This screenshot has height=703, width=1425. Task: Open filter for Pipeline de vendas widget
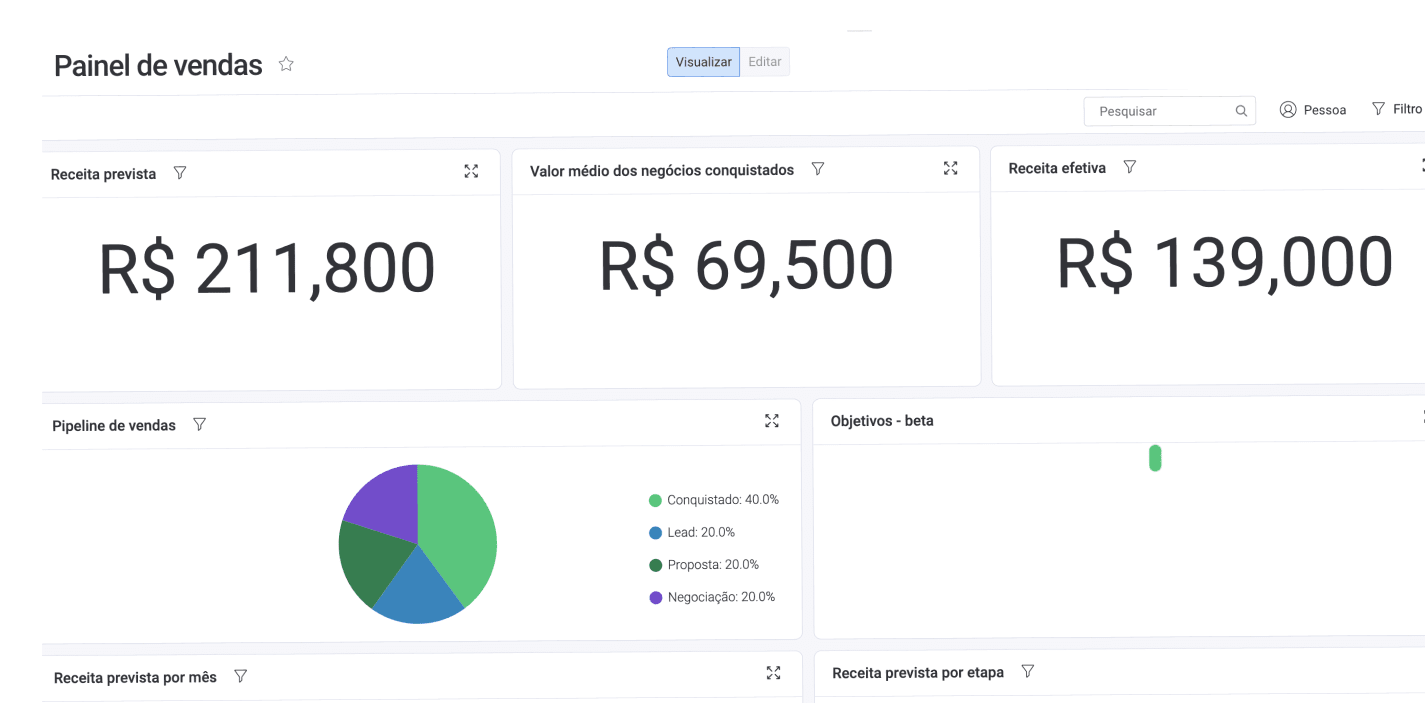coord(199,424)
